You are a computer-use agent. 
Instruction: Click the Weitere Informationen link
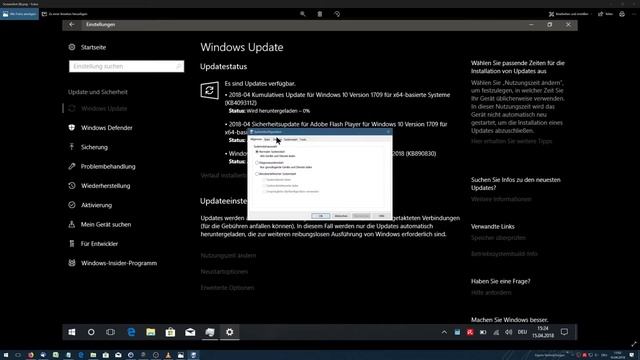coord(501,199)
